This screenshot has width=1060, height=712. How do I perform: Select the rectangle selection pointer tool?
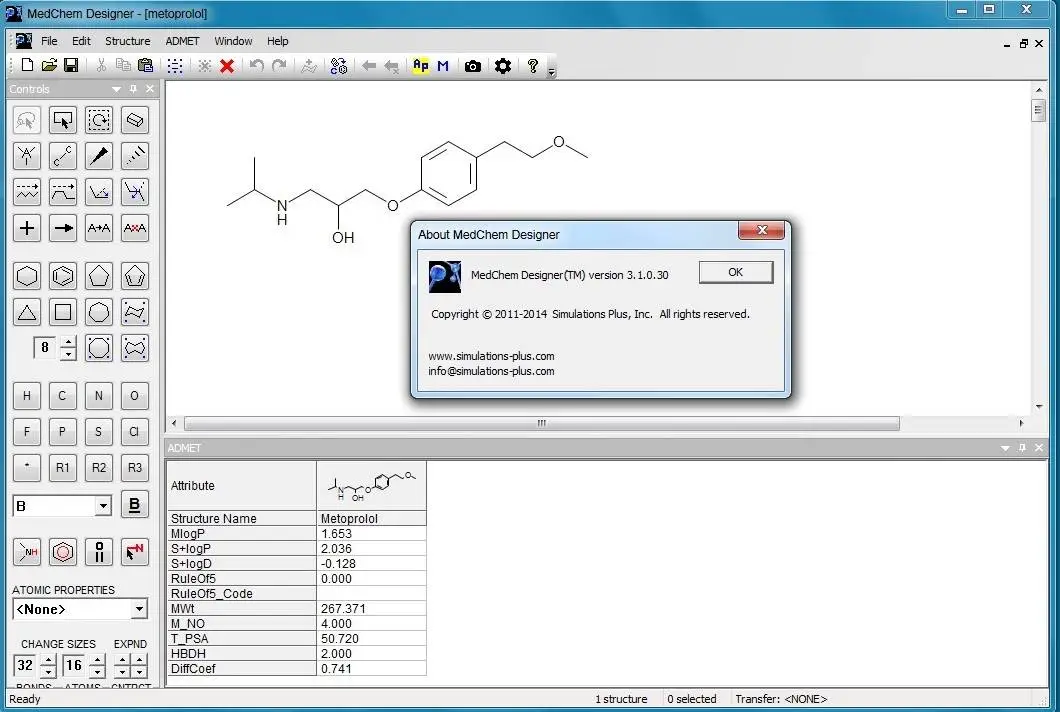pyautogui.click(x=63, y=120)
